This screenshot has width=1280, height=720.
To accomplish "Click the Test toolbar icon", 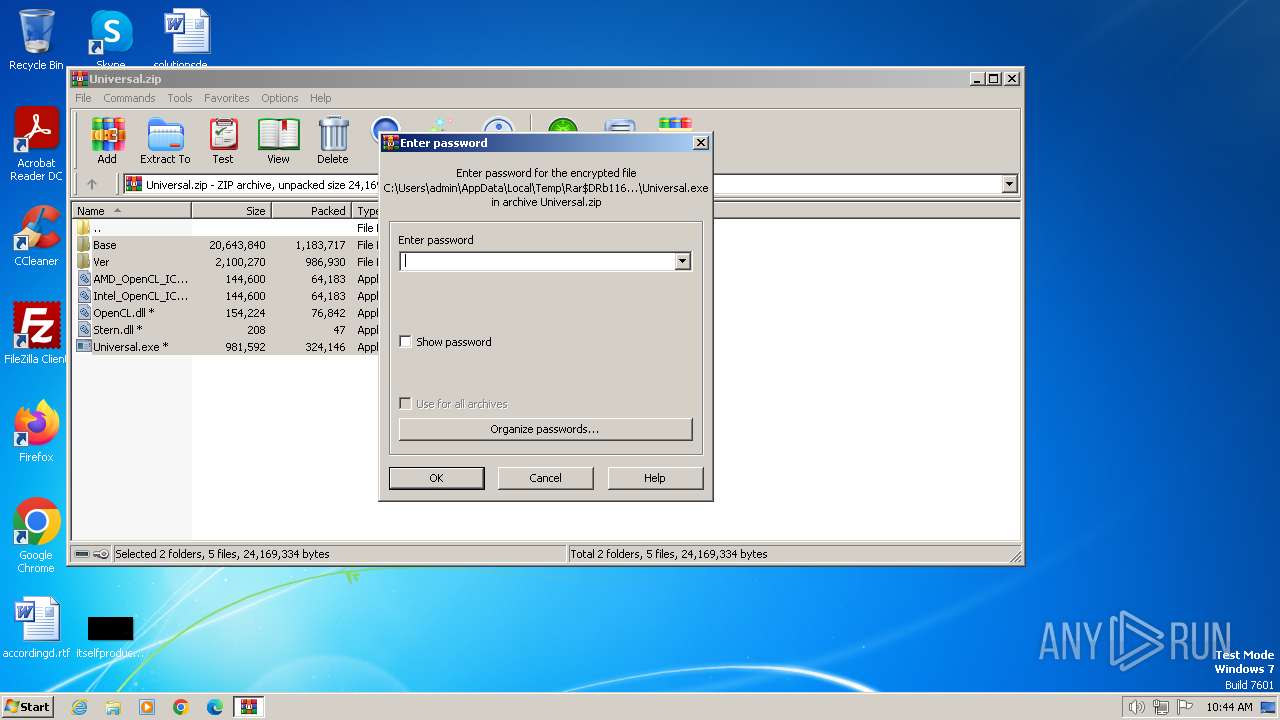I will [x=223, y=141].
